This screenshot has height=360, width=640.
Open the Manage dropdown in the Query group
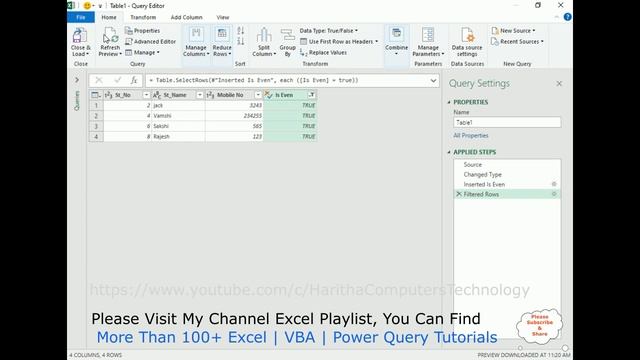[x=142, y=53]
